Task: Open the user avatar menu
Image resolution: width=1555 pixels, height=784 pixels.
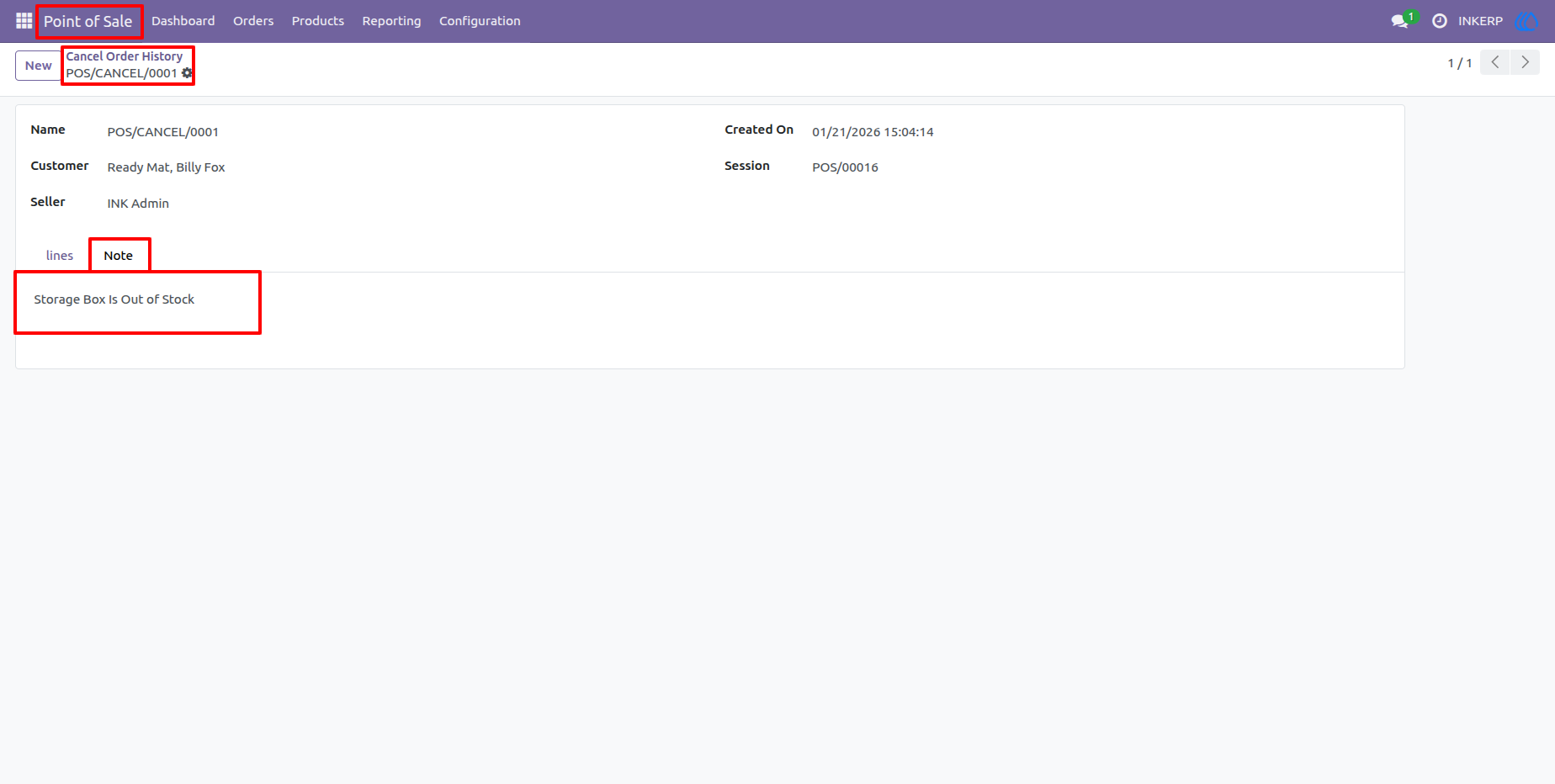Action: (1526, 21)
